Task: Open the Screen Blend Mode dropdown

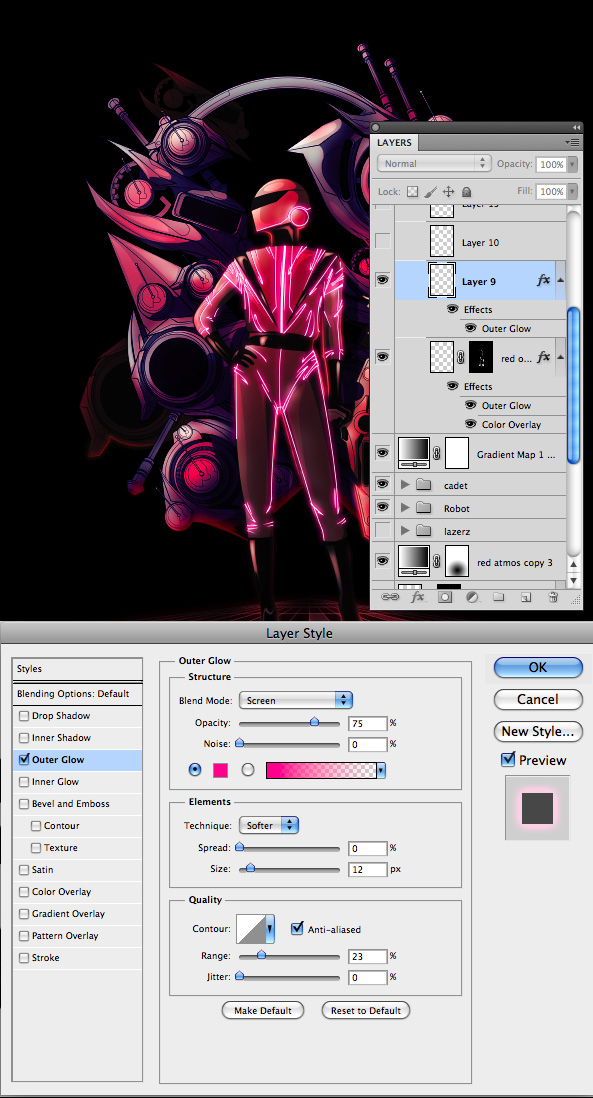Action: 295,700
